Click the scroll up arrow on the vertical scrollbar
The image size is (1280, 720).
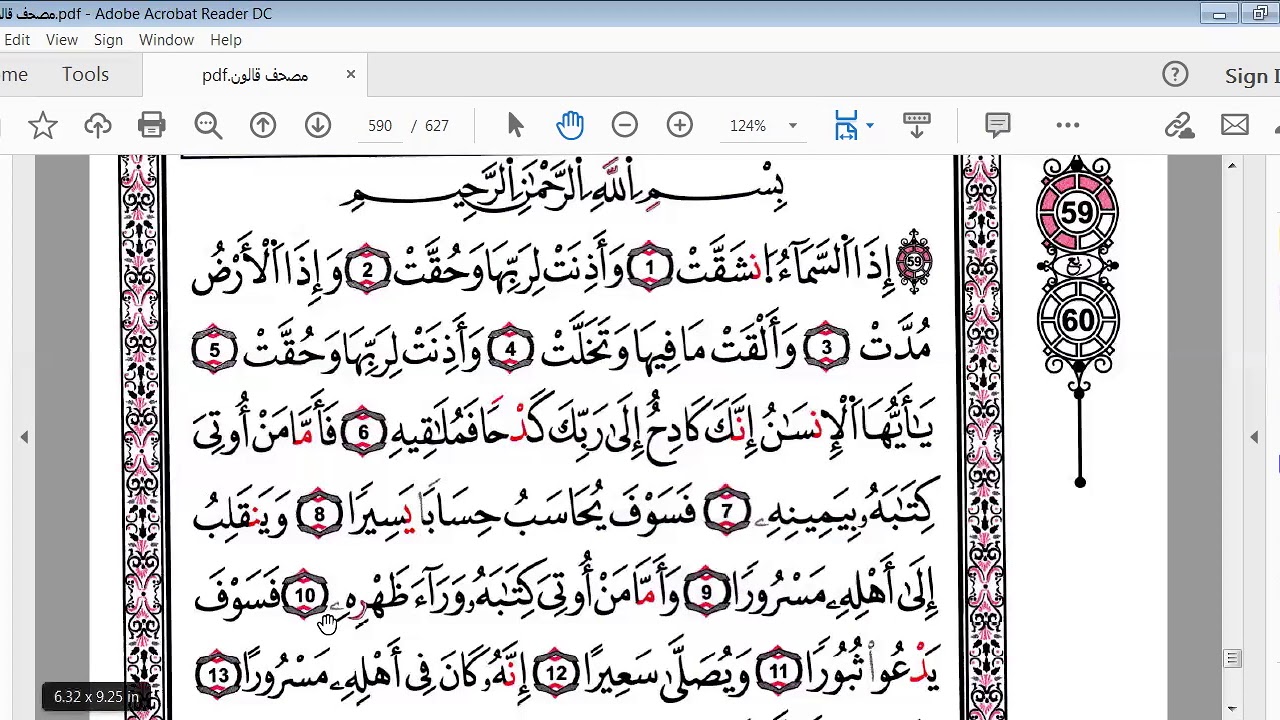coord(1232,165)
